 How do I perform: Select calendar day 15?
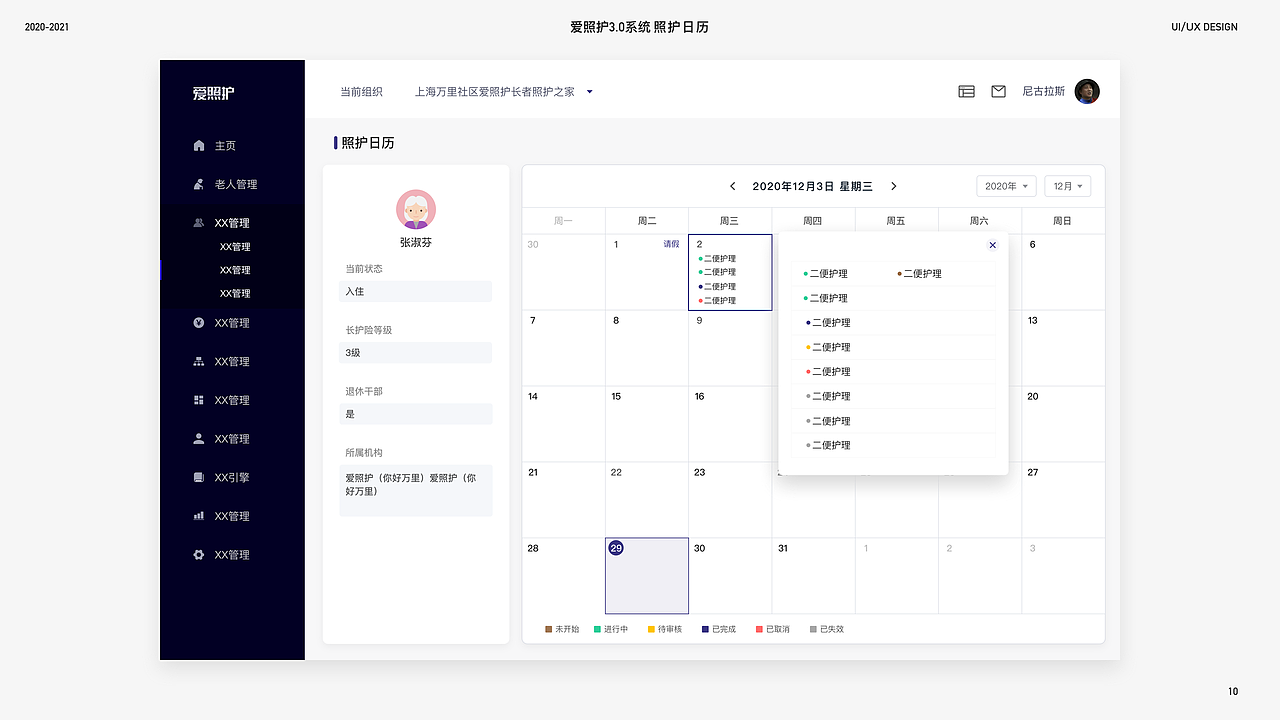tap(647, 424)
